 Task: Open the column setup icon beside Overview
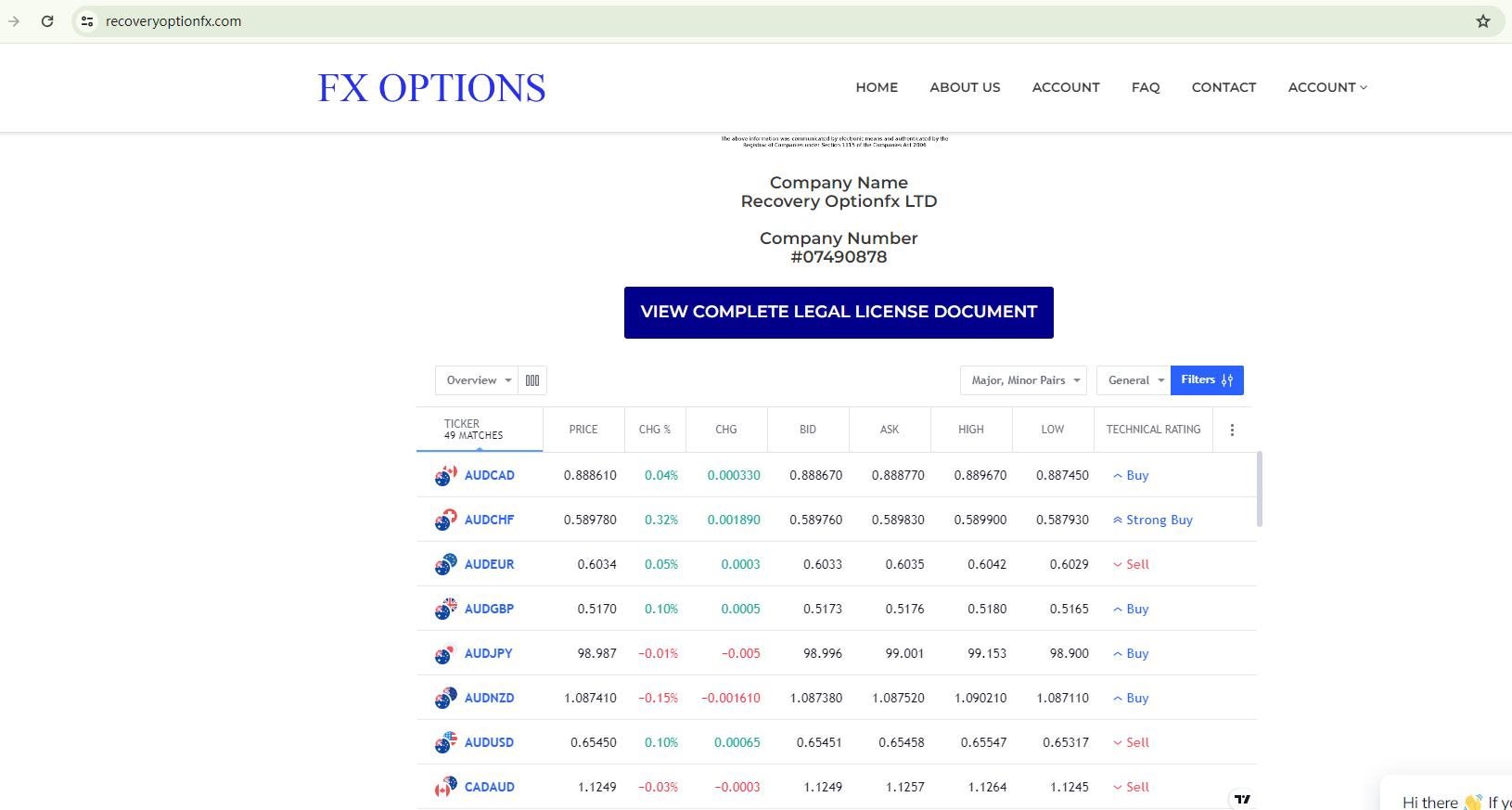[532, 380]
